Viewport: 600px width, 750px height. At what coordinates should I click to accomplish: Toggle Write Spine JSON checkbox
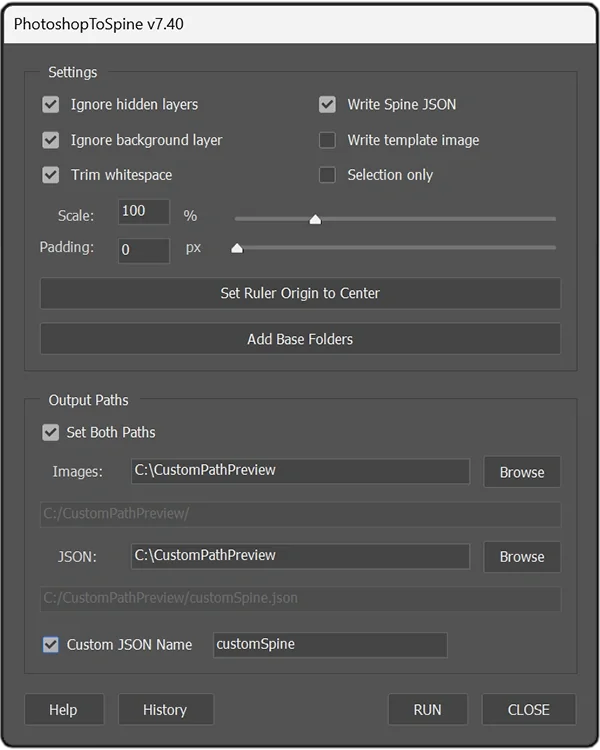[x=327, y=104]
